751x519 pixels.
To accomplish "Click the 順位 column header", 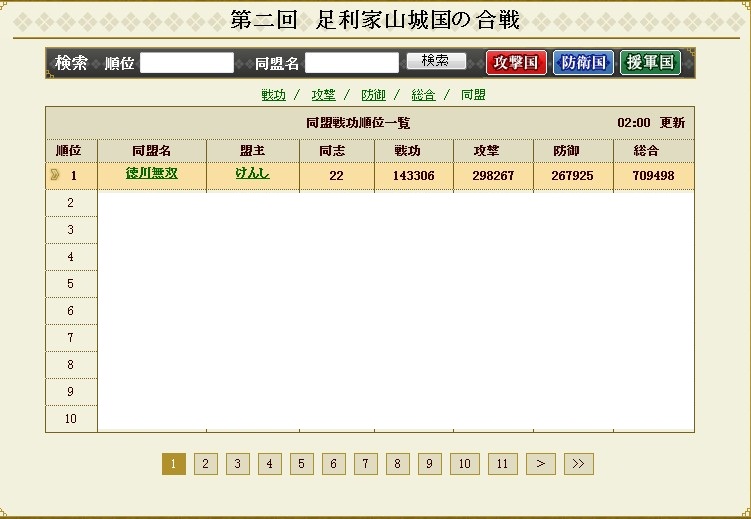I will 71,151.
